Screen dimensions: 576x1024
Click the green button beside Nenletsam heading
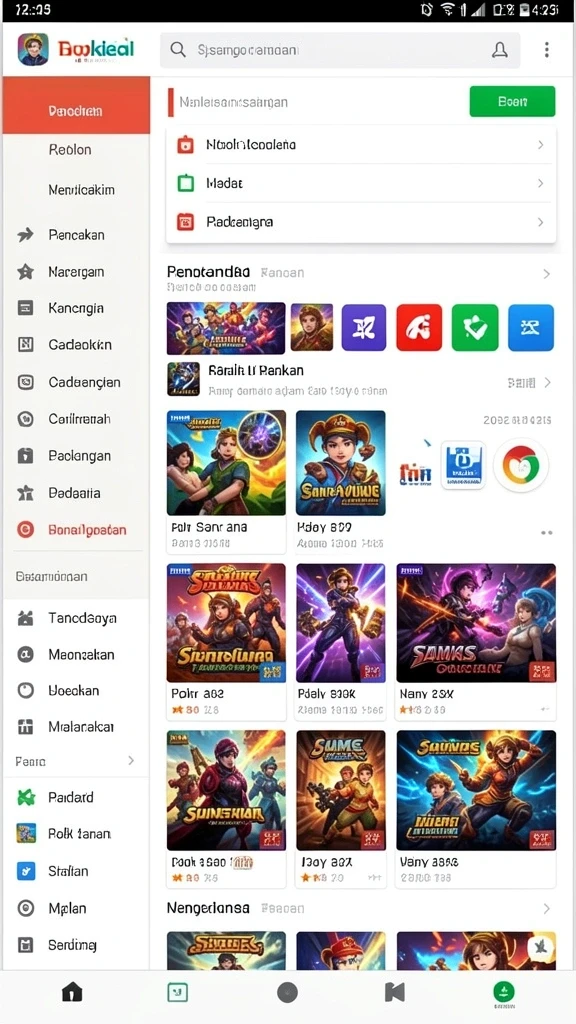[x=512, y=102]
